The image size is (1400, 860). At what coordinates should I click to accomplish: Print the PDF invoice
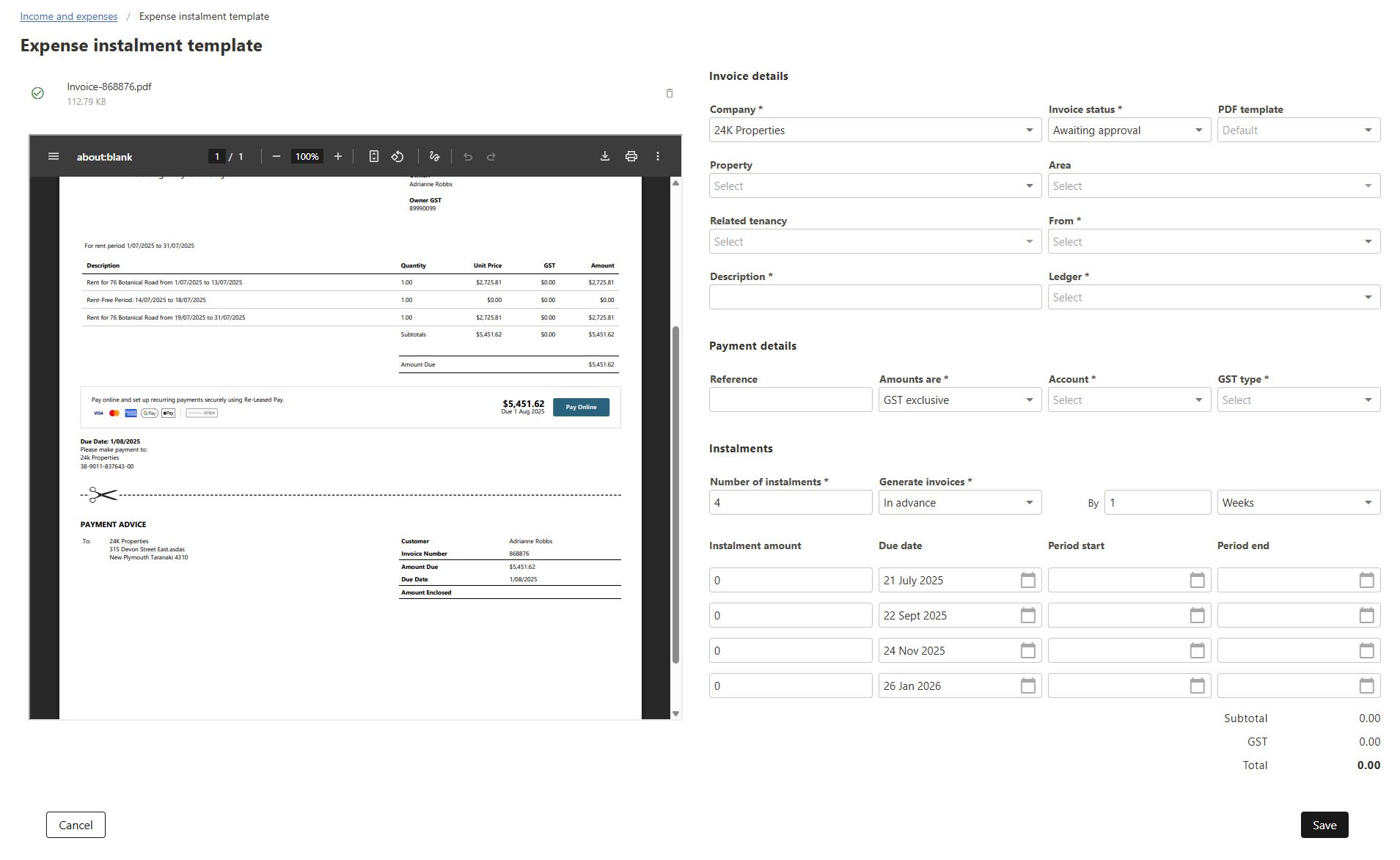[x=631, y=156]
